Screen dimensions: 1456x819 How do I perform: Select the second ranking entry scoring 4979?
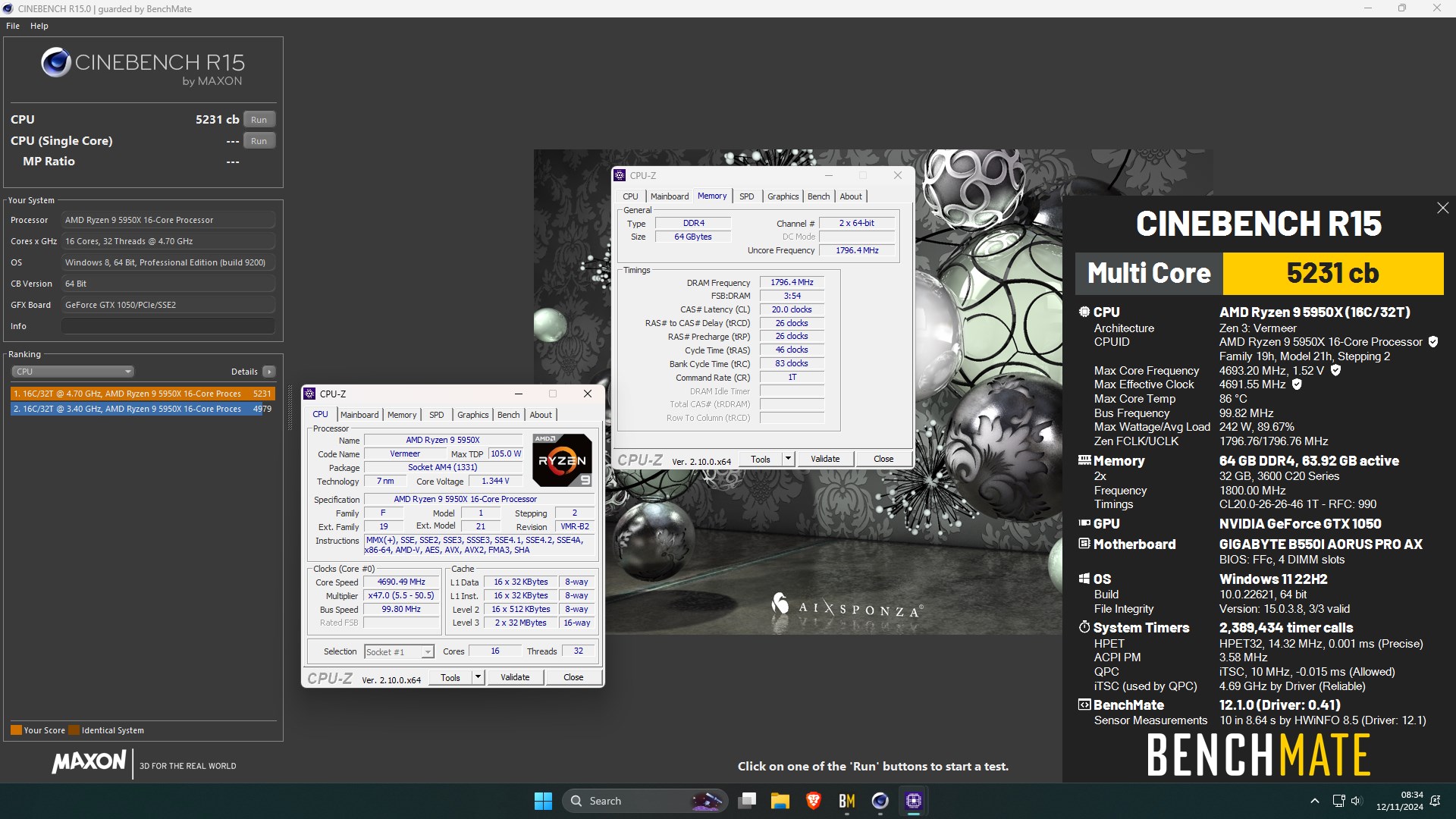coord(143,409)
